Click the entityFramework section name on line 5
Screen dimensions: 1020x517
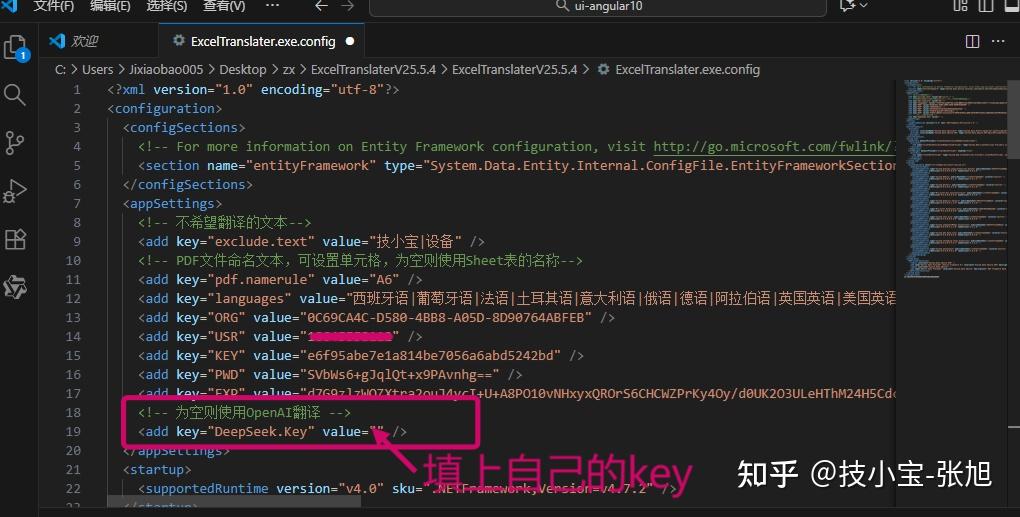[x=310, y=166]
